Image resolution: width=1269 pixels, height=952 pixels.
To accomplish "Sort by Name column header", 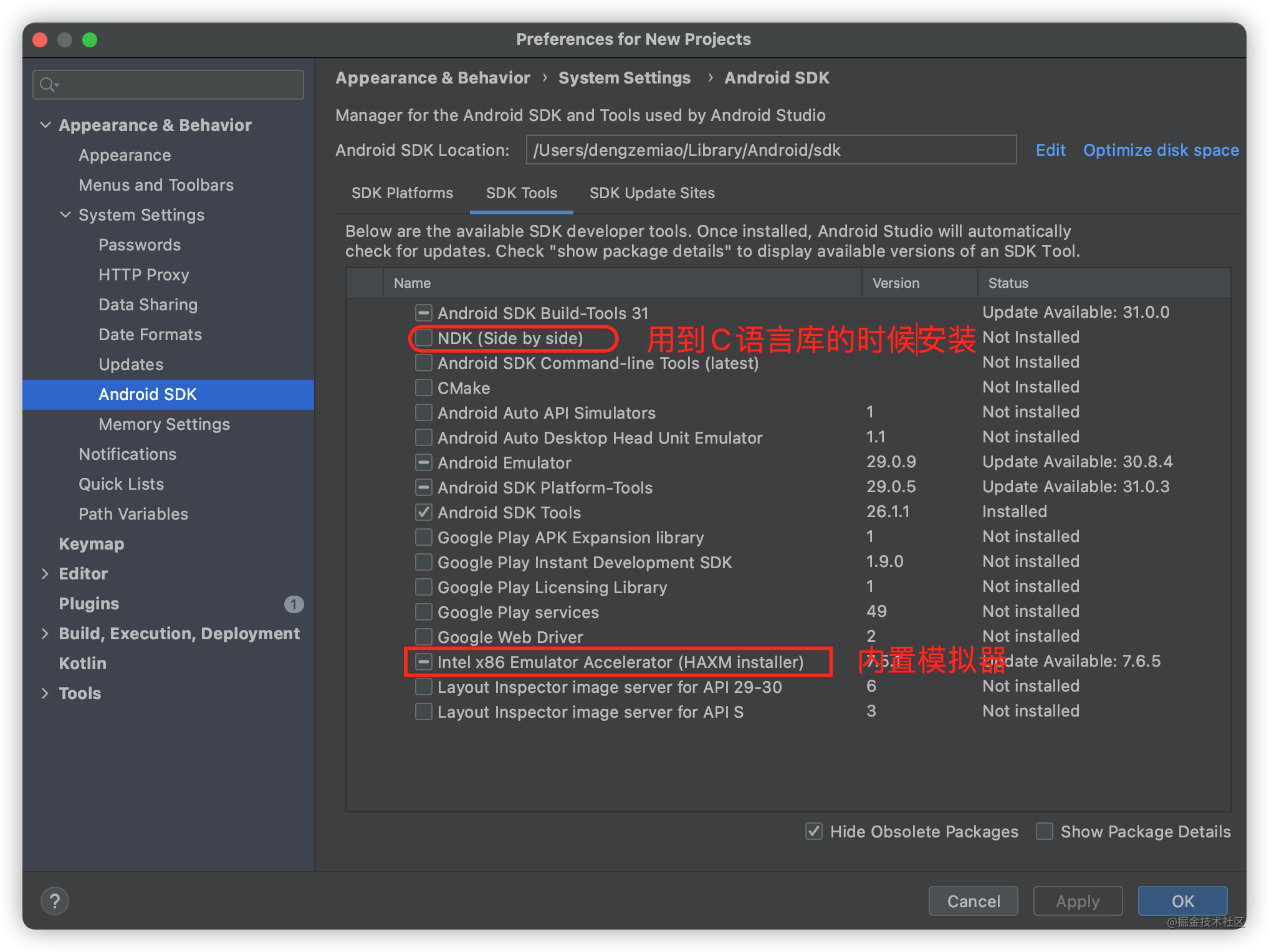I will [x=622, y=283].
